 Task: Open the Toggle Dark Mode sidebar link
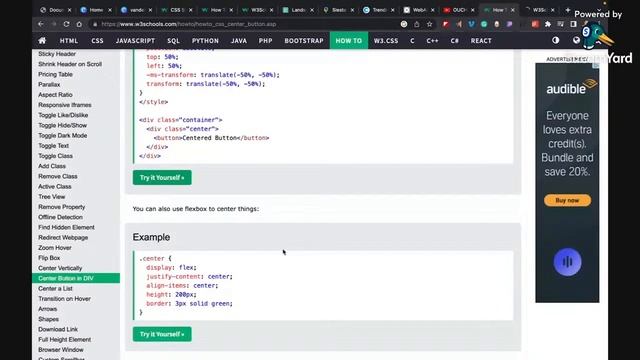[x=62, y=136]
